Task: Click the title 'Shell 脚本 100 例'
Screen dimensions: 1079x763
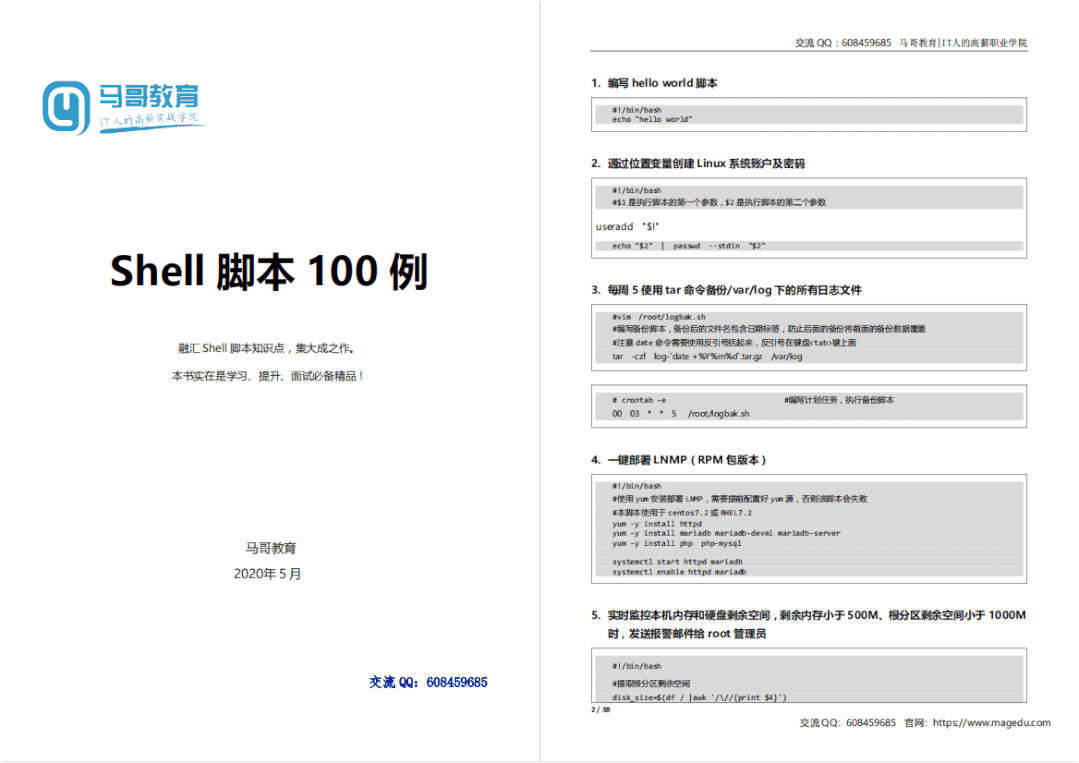Action: tap(269, 271)
